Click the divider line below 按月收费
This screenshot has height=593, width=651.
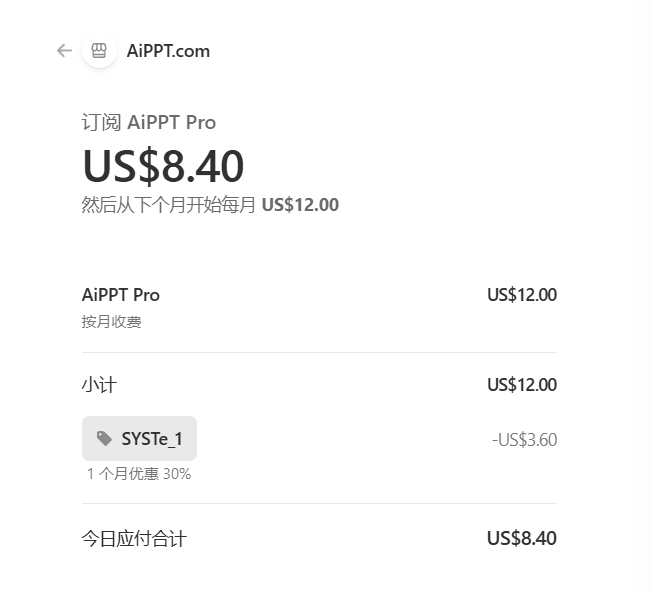[x=319, y=352]
